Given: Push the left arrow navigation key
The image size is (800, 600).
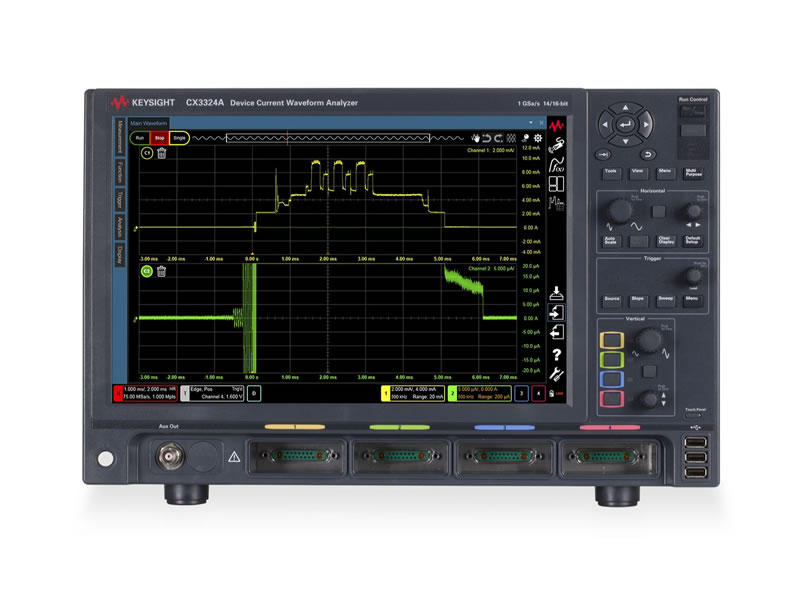Looking at the screenshot, I should coord(605,124).
